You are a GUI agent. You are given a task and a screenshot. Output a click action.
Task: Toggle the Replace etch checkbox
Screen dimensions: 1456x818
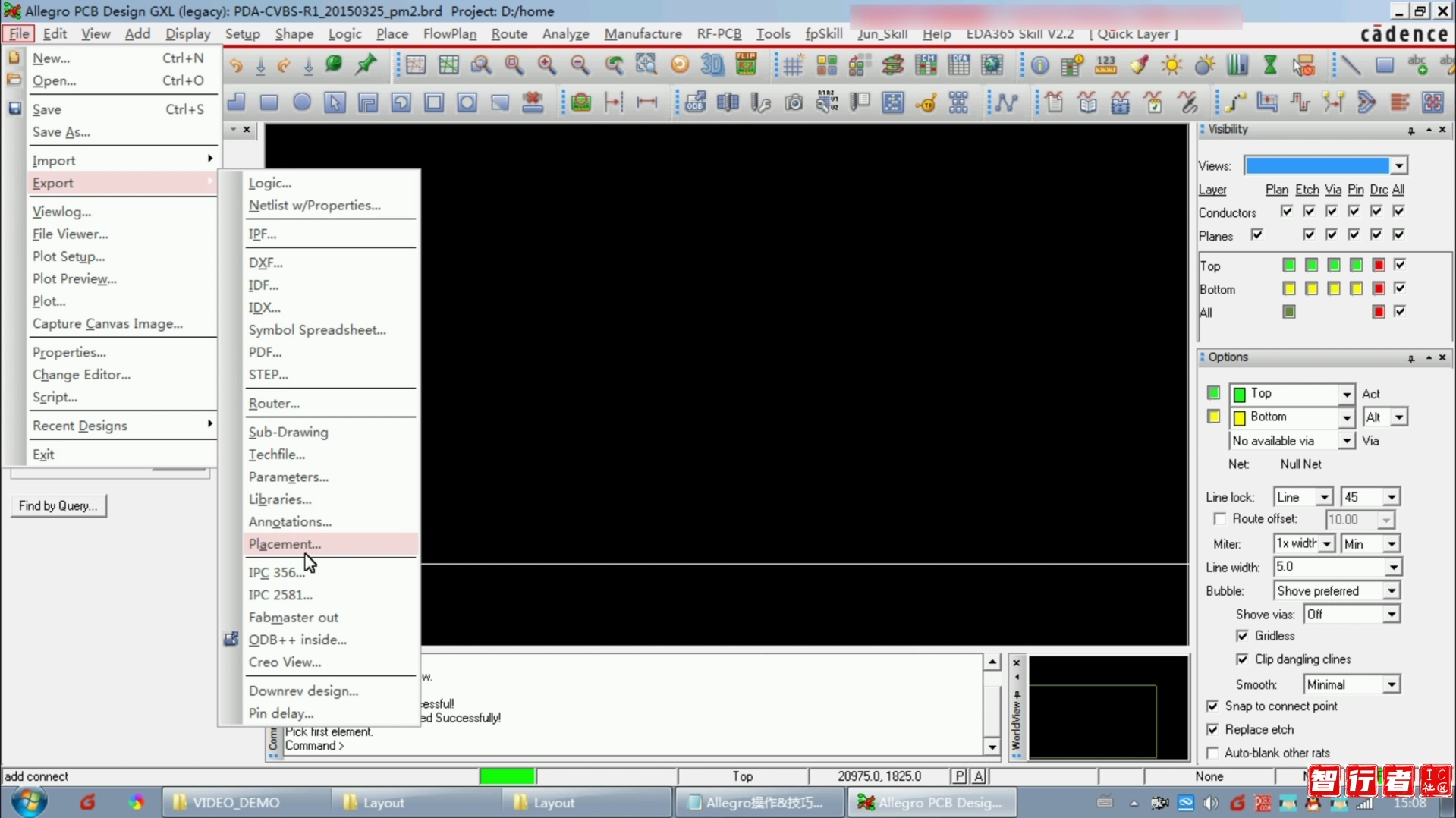(x=1212, y=730)
